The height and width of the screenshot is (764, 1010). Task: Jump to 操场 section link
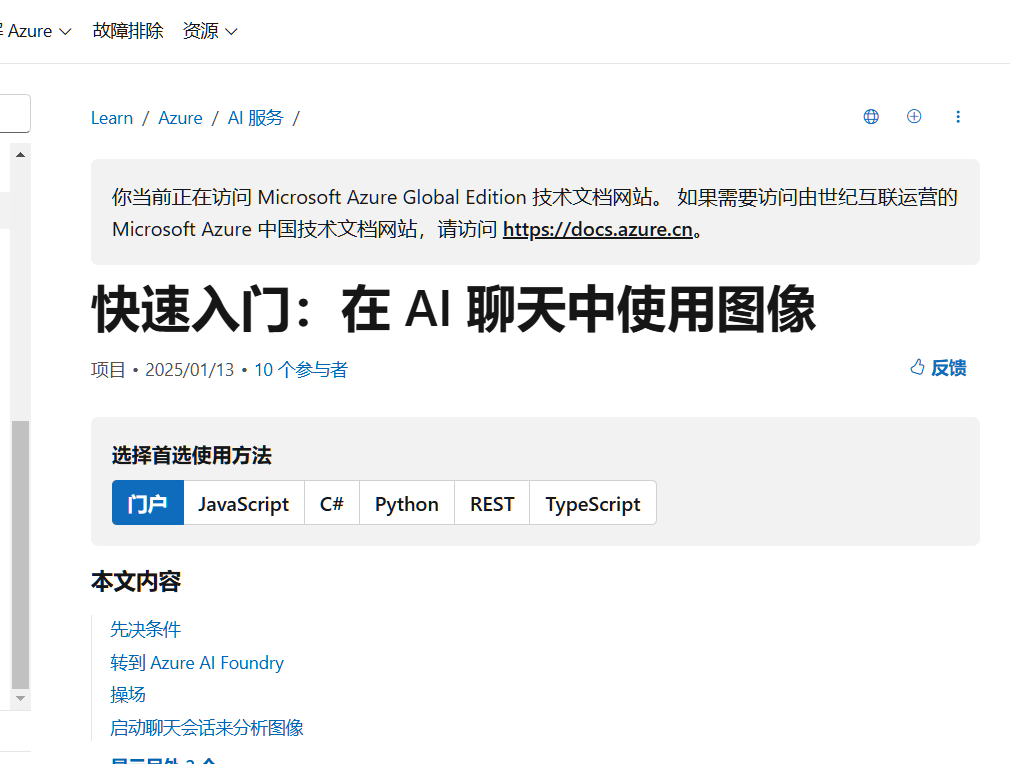128,694
